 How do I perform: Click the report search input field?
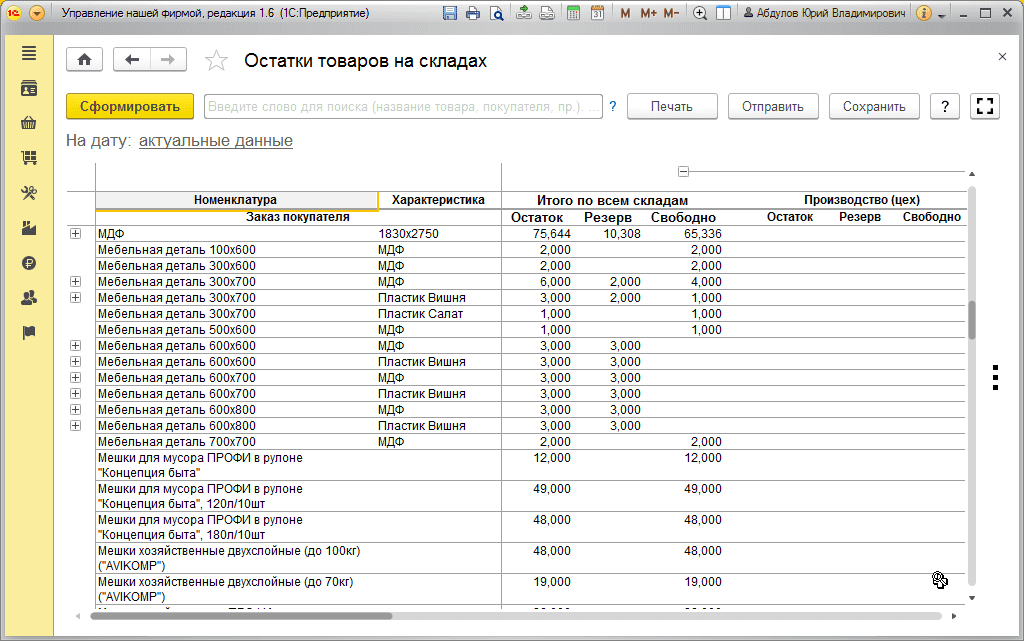point(403,107)
